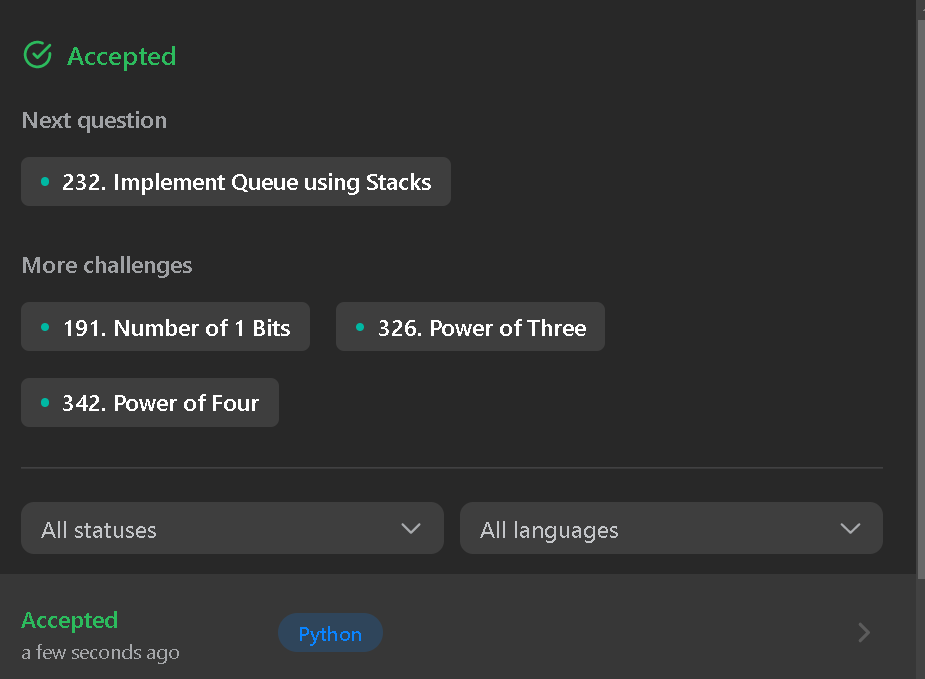The image size is (925, 679).
Task: Open challenge 326. Power of Three
Action: 470,327
